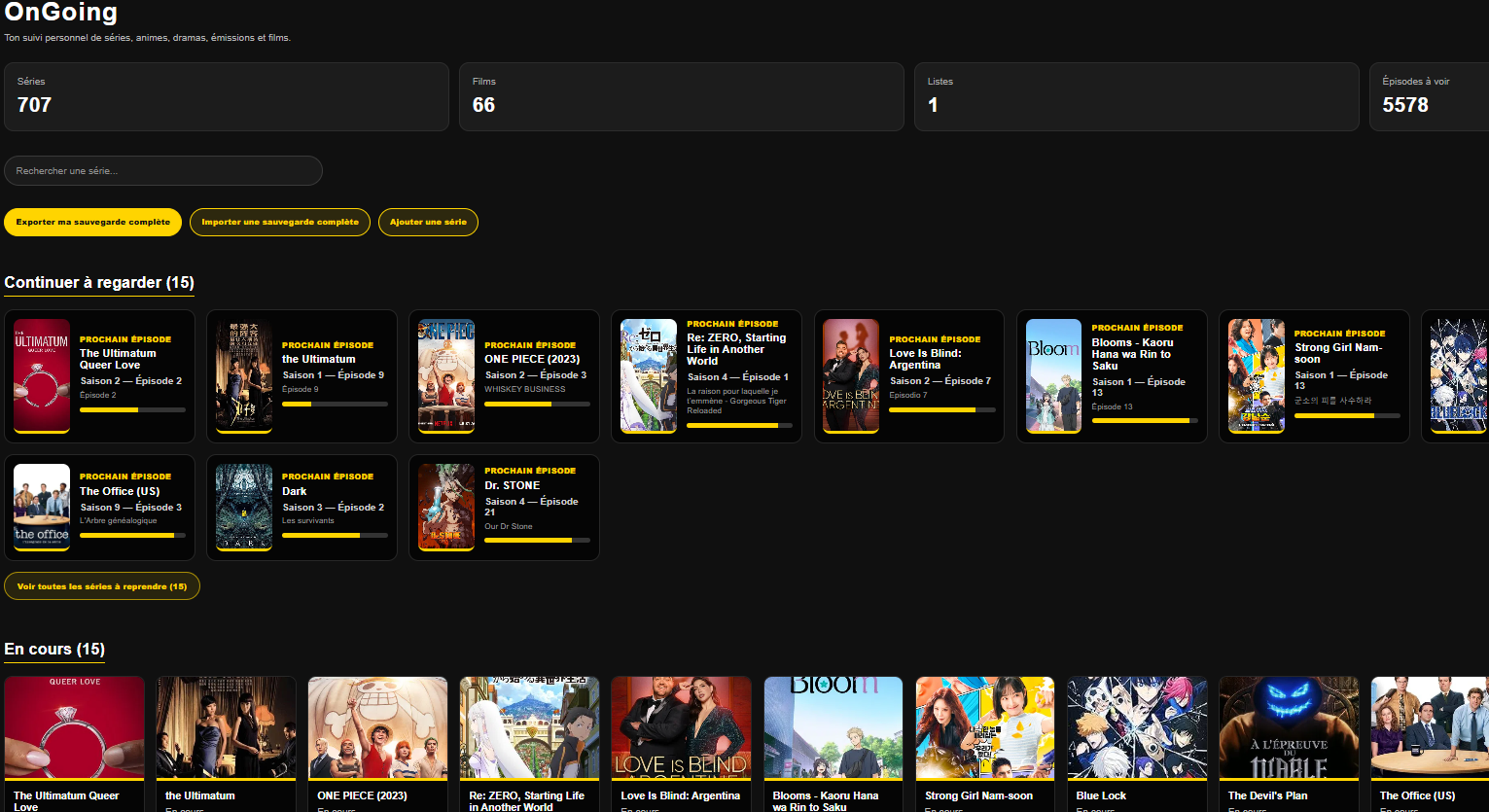Click "Importer une sauvegarde complète" button
This screenshot has height=812, width=1489.
pos(280,222)
